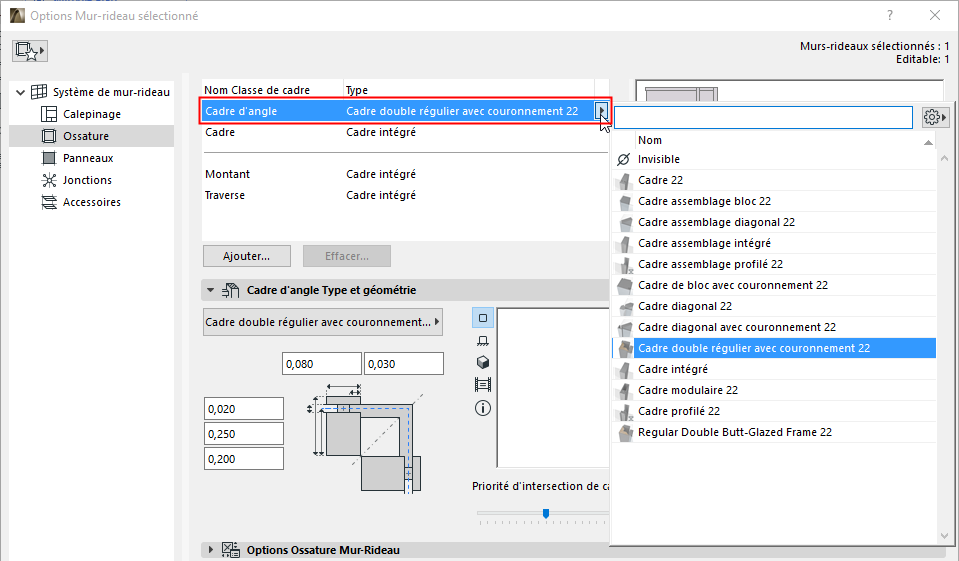The height and width of the screenshot is (561, 959).
Task: Click the info icon beside preview
Action: click(483, 408)
